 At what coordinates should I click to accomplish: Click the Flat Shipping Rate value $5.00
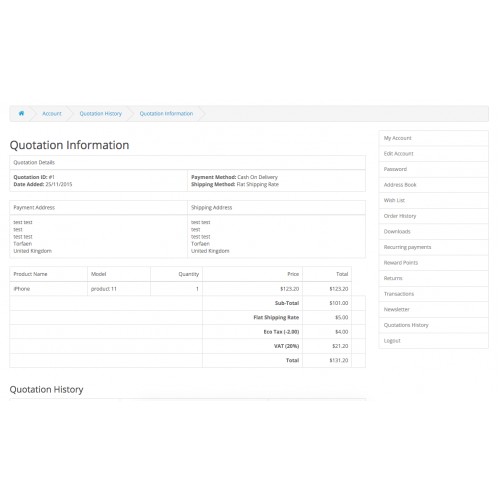[342, 317]
